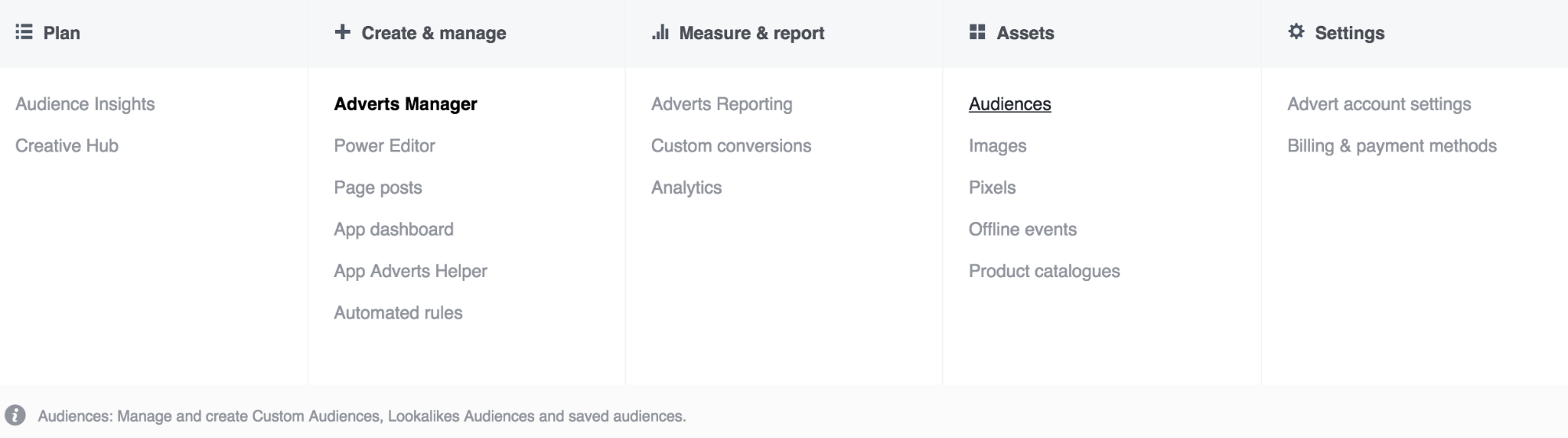1568x438 pixels.
Task: Open Automated rules
Action: [398, 312]
